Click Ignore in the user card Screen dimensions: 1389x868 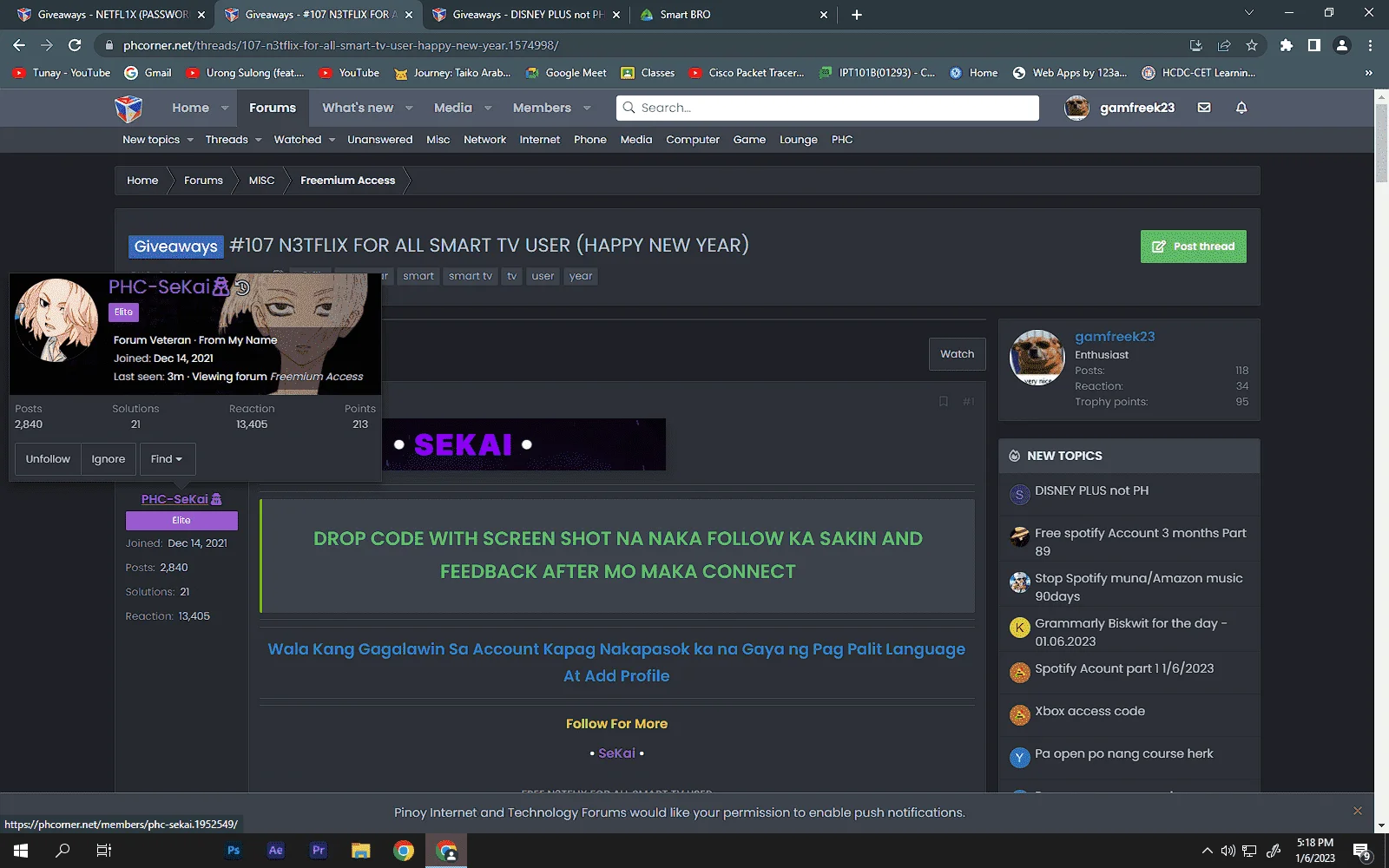(x=109, y=459)
